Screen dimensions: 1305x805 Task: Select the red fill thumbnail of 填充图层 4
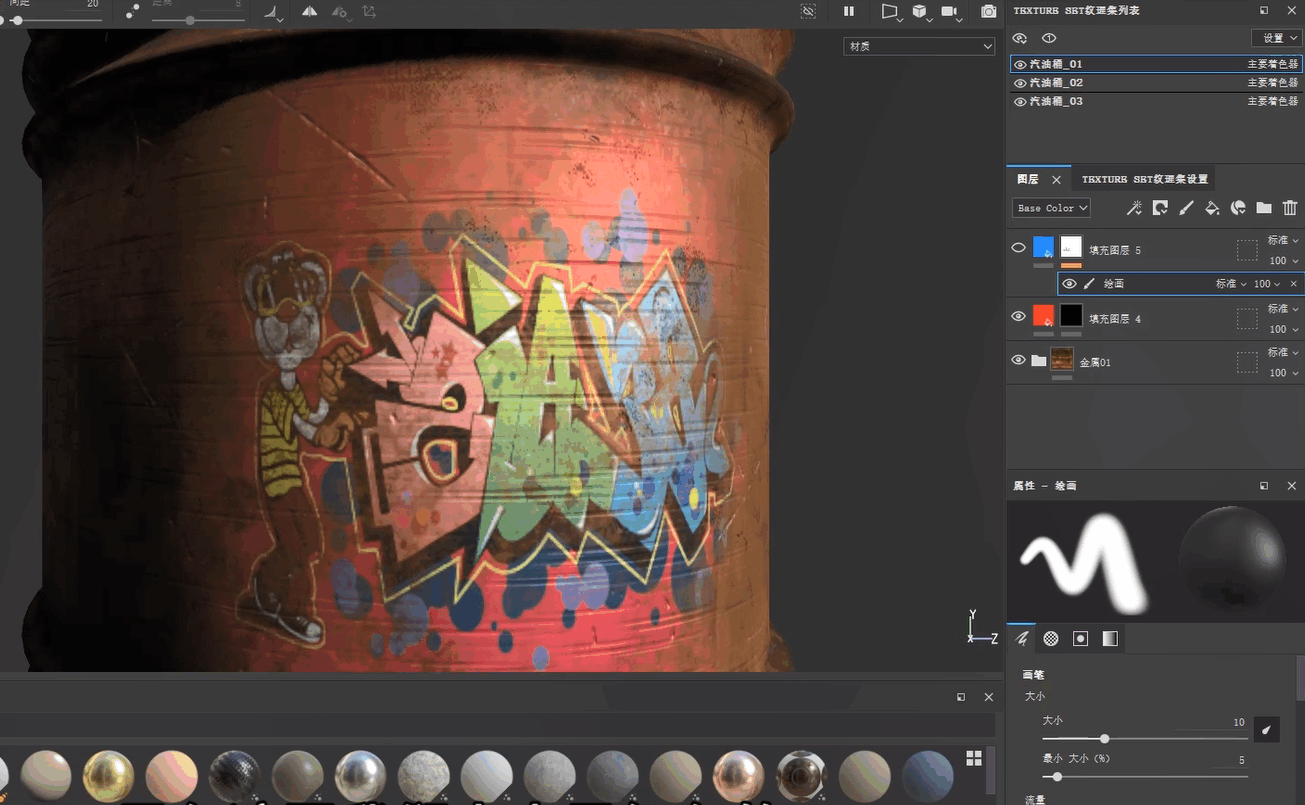[1043, 316]
